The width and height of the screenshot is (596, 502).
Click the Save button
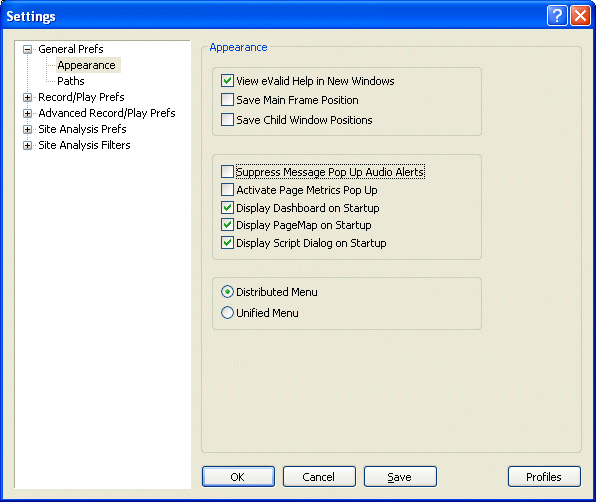(x=400, y=477)
